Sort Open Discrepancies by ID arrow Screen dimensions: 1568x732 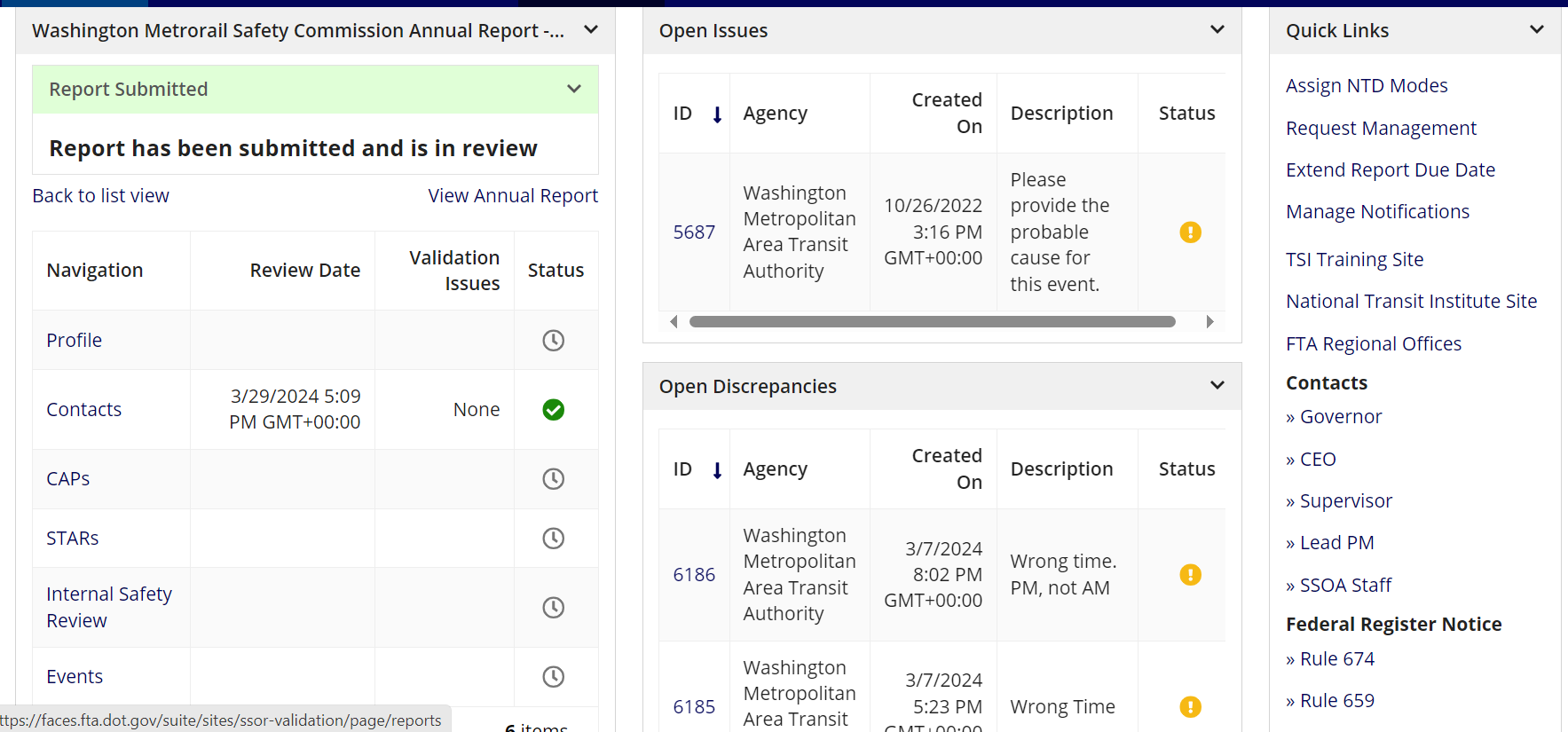click(x=717, y=470)
